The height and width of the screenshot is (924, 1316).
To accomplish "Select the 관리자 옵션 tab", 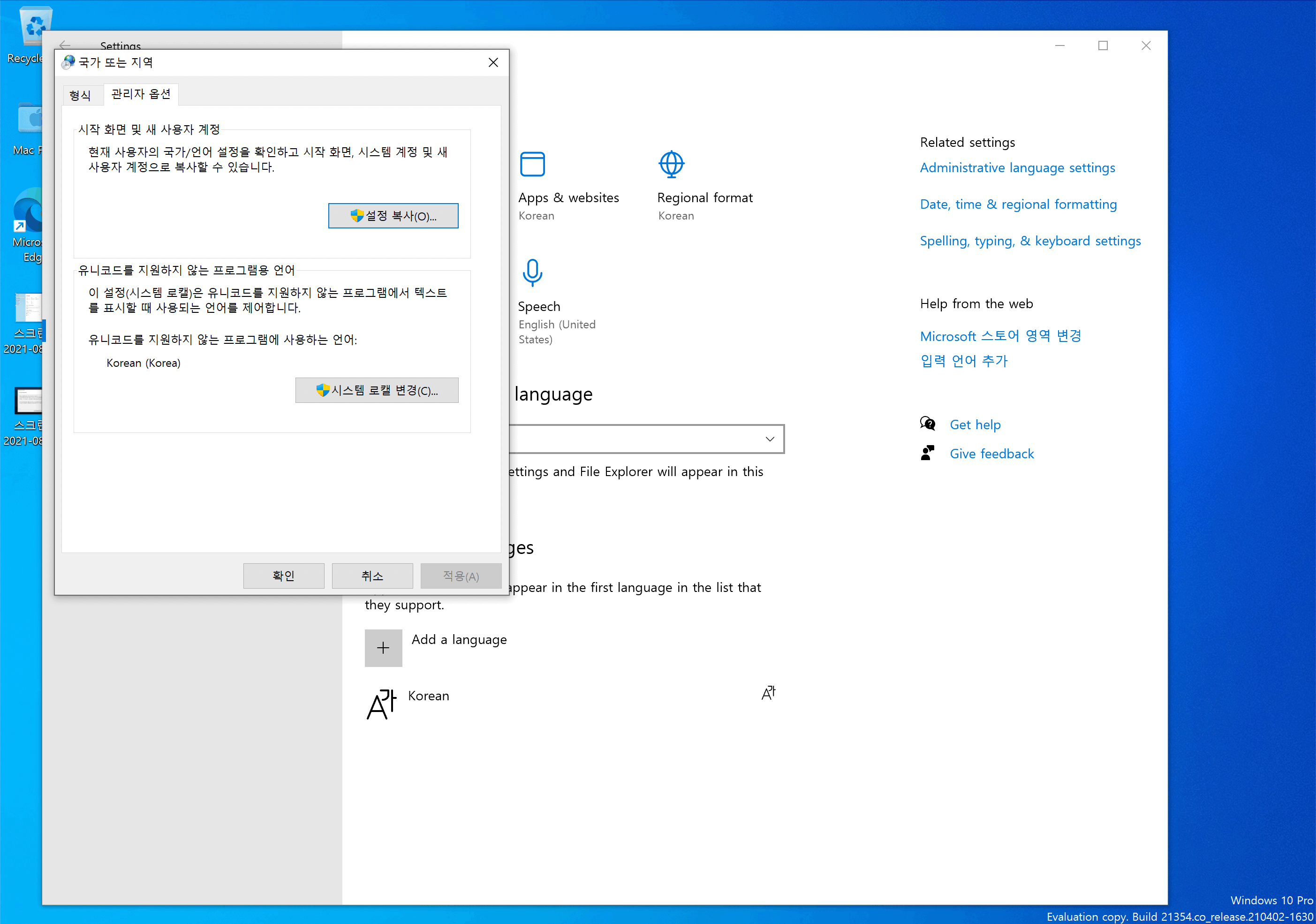I will 141,94.
